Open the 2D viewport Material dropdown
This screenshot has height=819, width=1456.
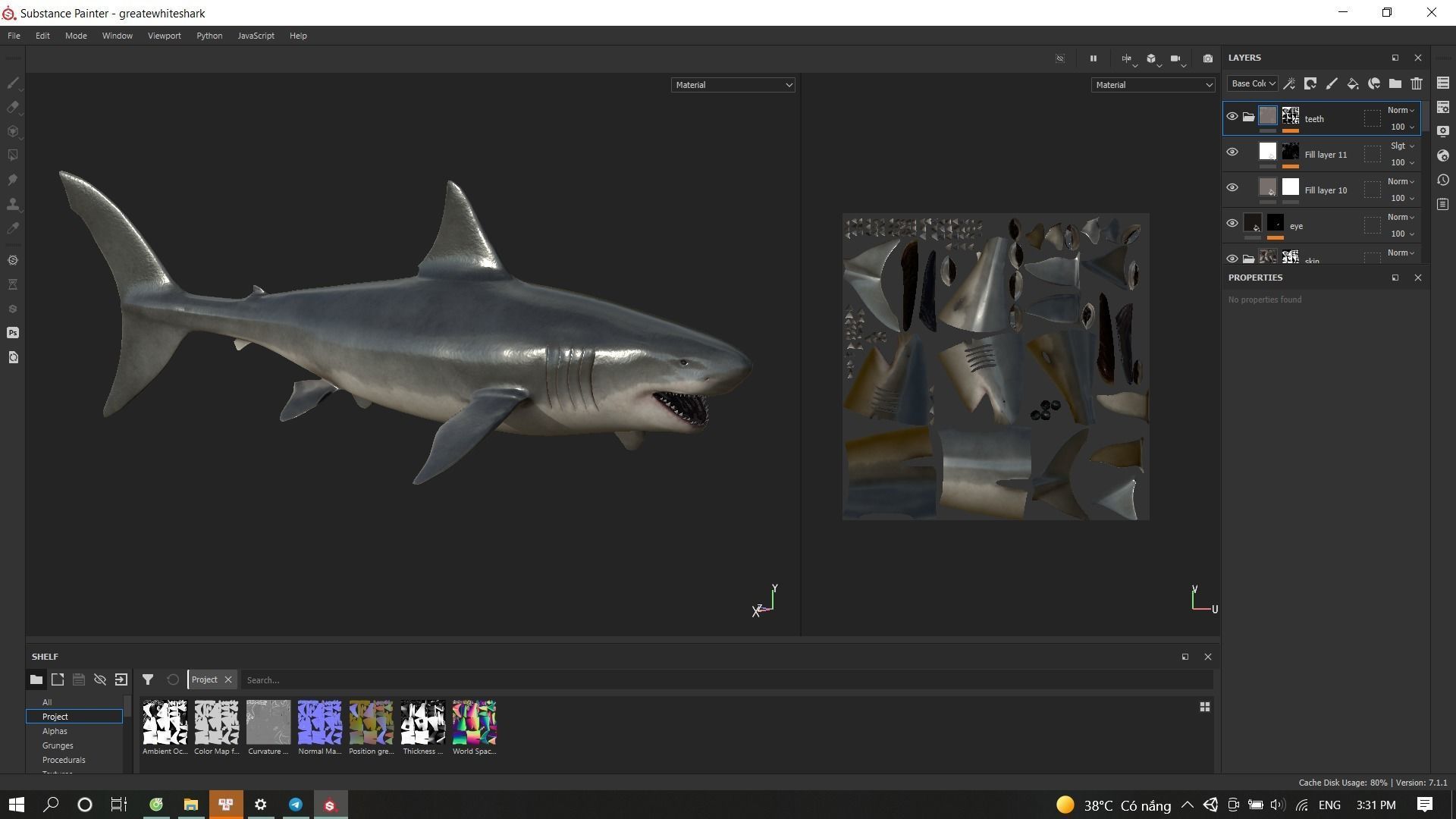click(1153, 85)
